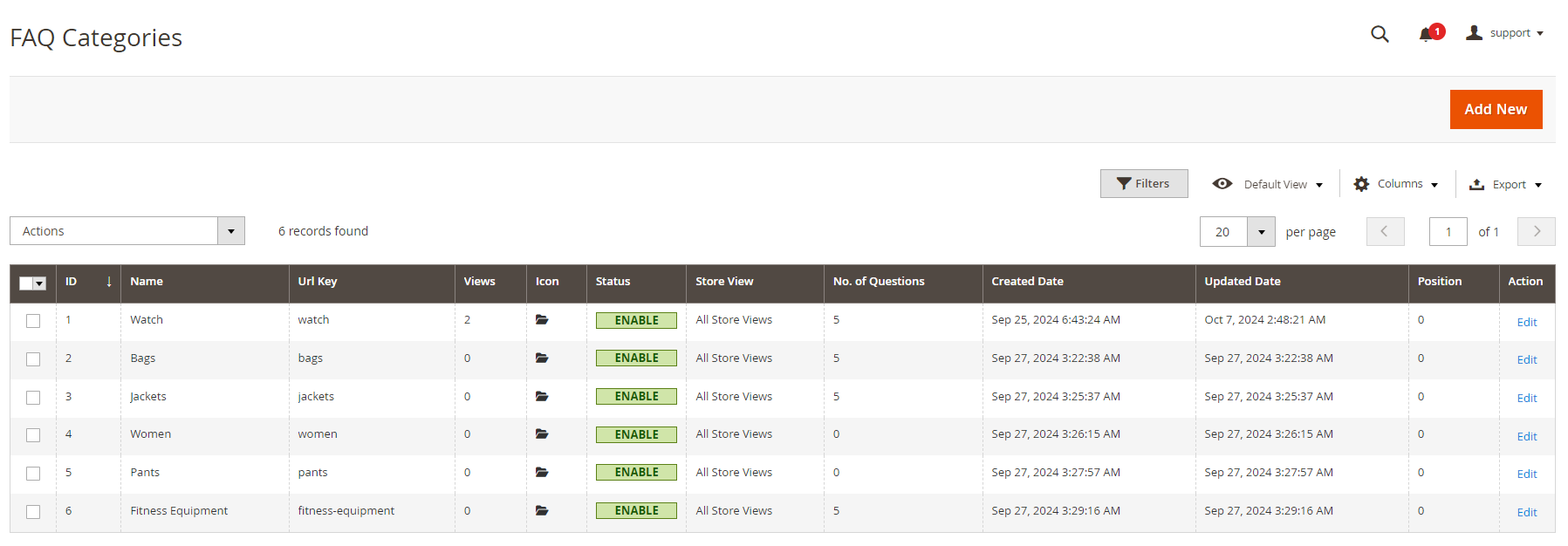1568x546 pixels.
Task: Click folder icon in Bags row
Action: [x=542, y=358]
